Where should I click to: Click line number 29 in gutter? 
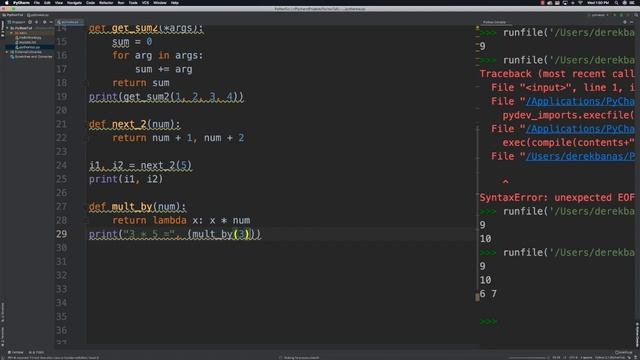tap(62, 234)
